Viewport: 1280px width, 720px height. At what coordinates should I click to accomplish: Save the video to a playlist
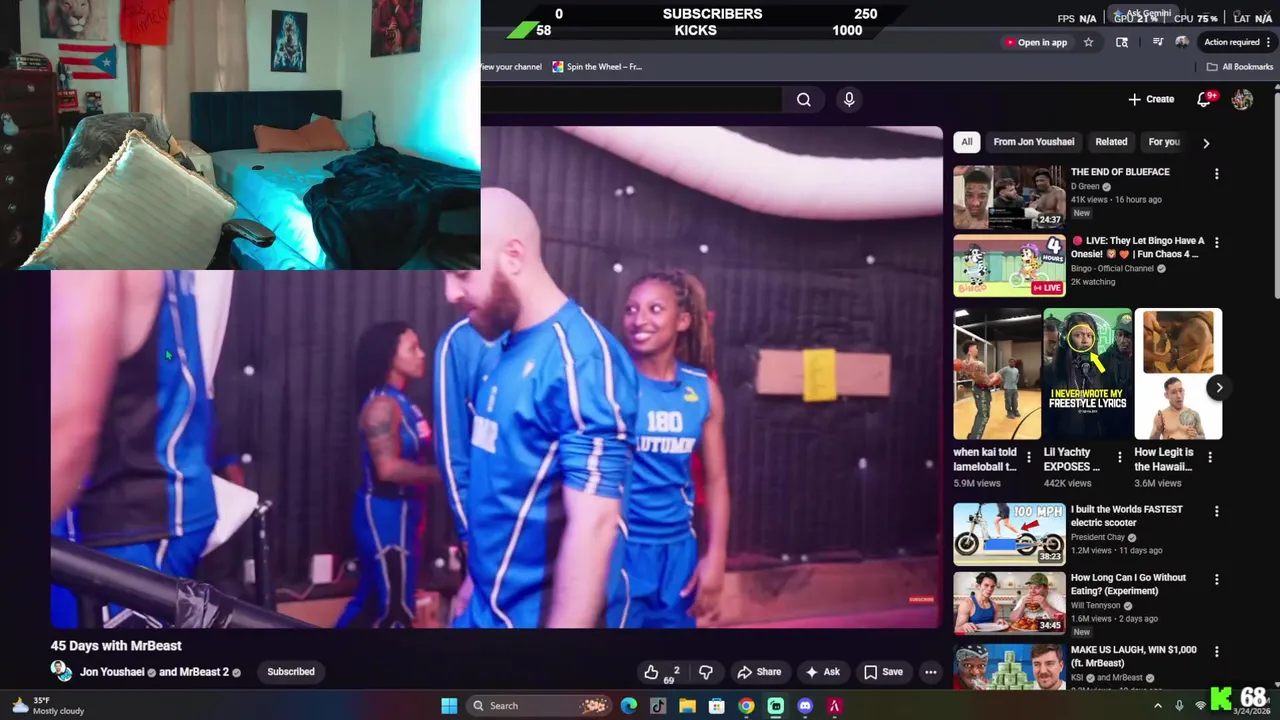[x=883, y=672]
